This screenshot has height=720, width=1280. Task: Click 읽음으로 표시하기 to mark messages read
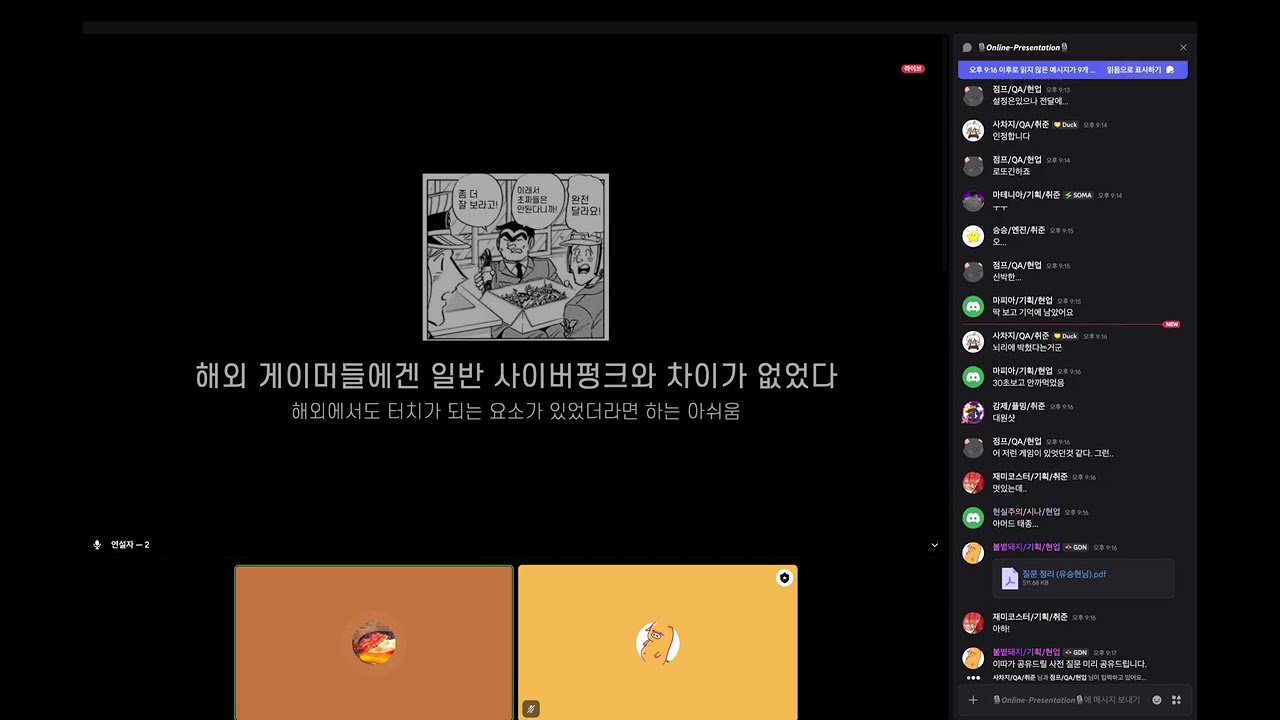click(1140, 70)
